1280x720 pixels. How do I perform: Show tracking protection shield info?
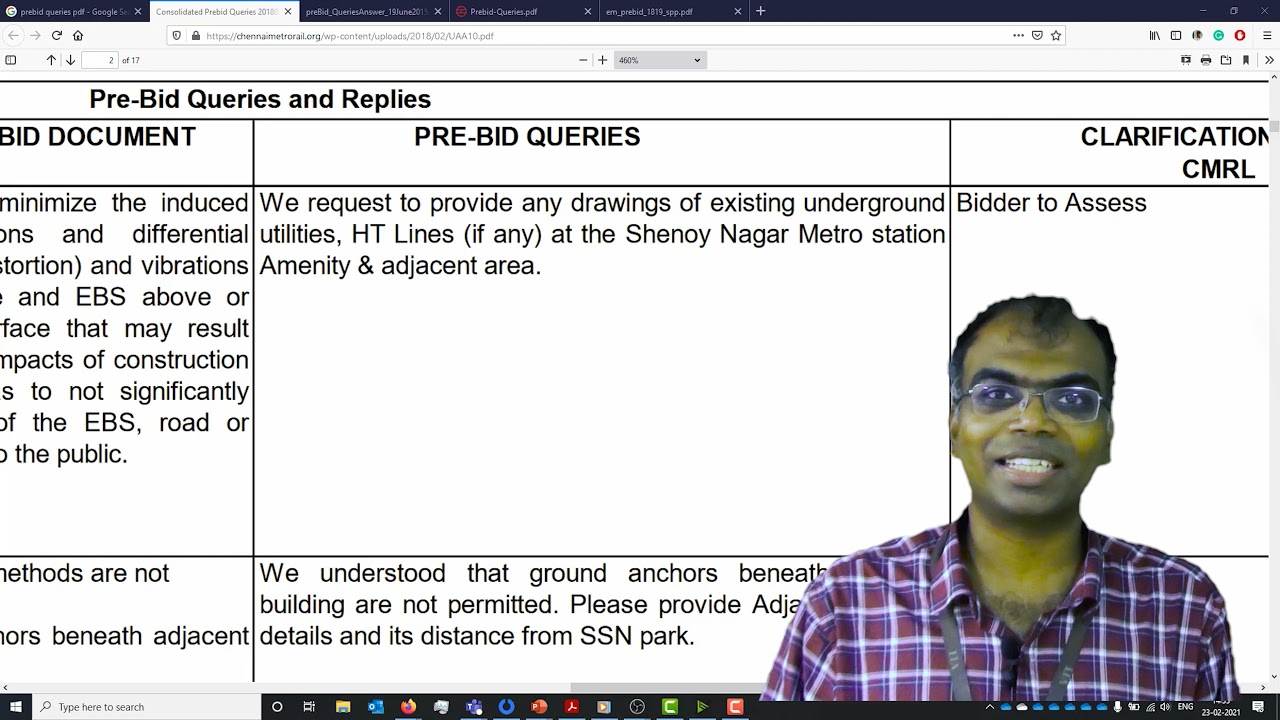point(177,35)
